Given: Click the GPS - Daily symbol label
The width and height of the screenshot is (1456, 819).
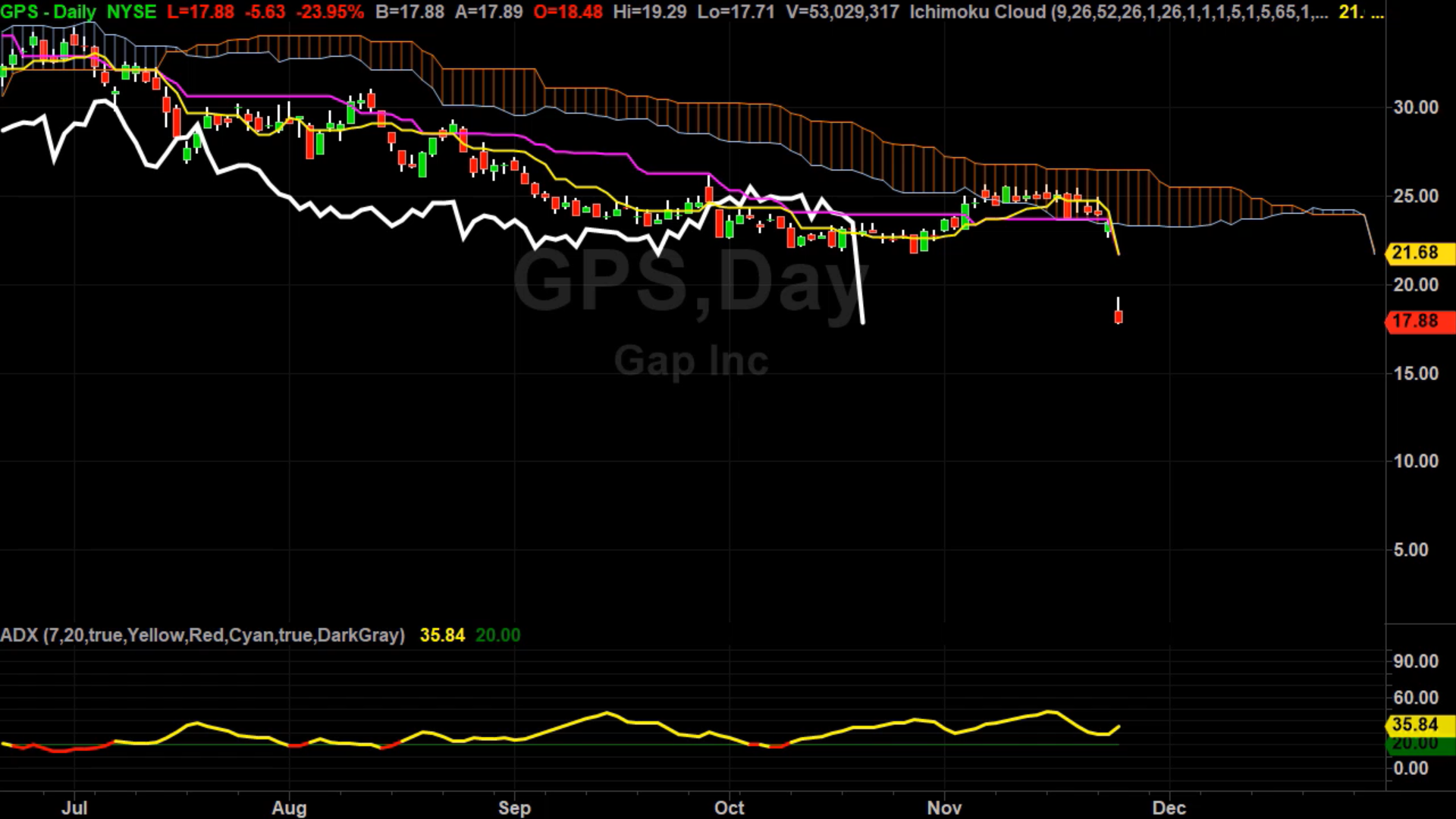Looking at the screenshot, I should [x=49, y=12].
